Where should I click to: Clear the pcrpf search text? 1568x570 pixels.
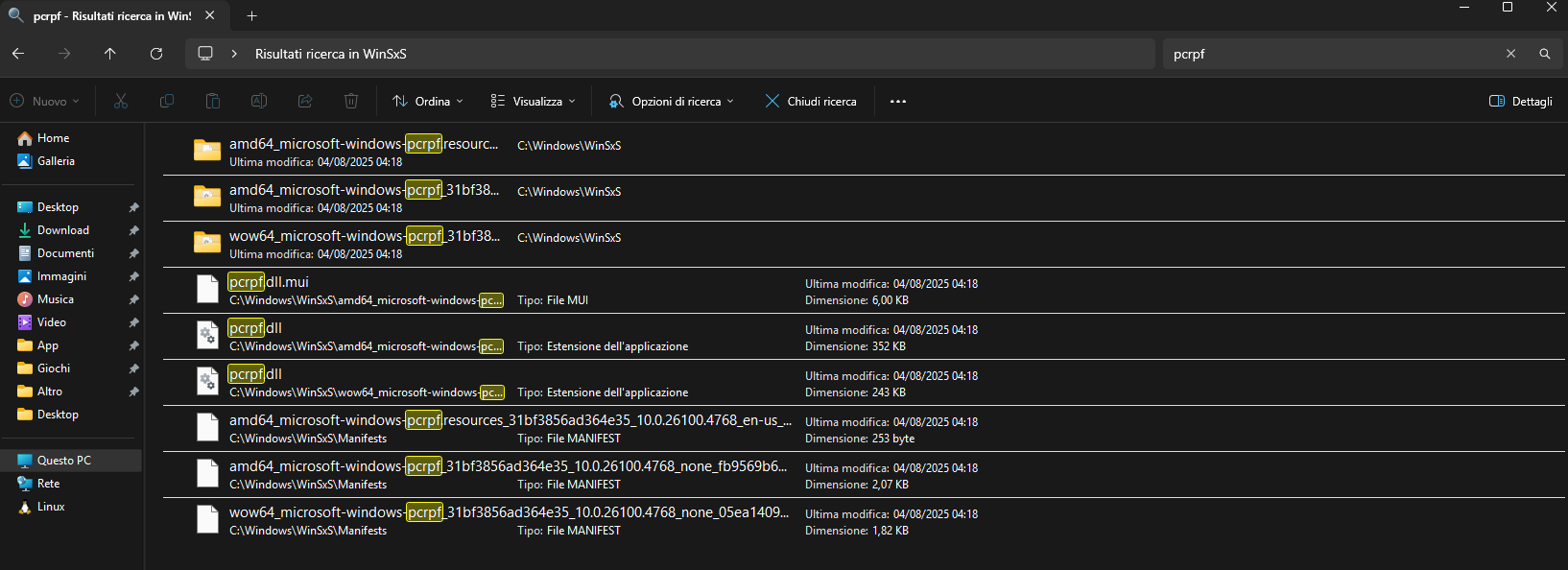[1510, 54]
